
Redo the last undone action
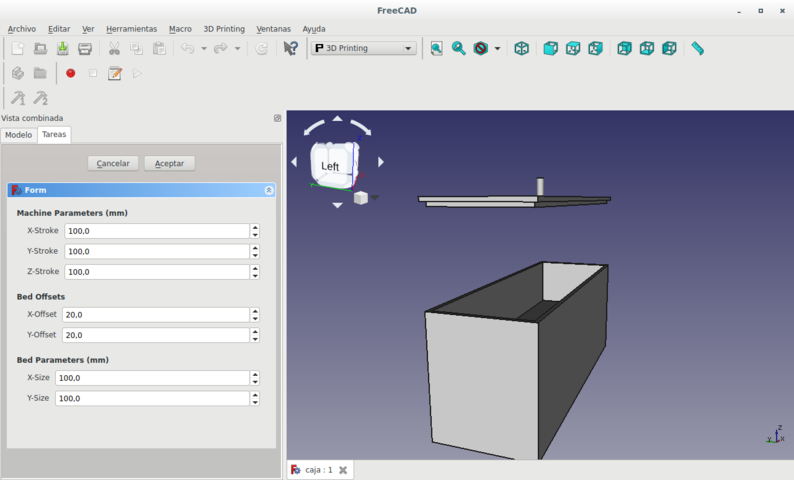tap(221, 48)
